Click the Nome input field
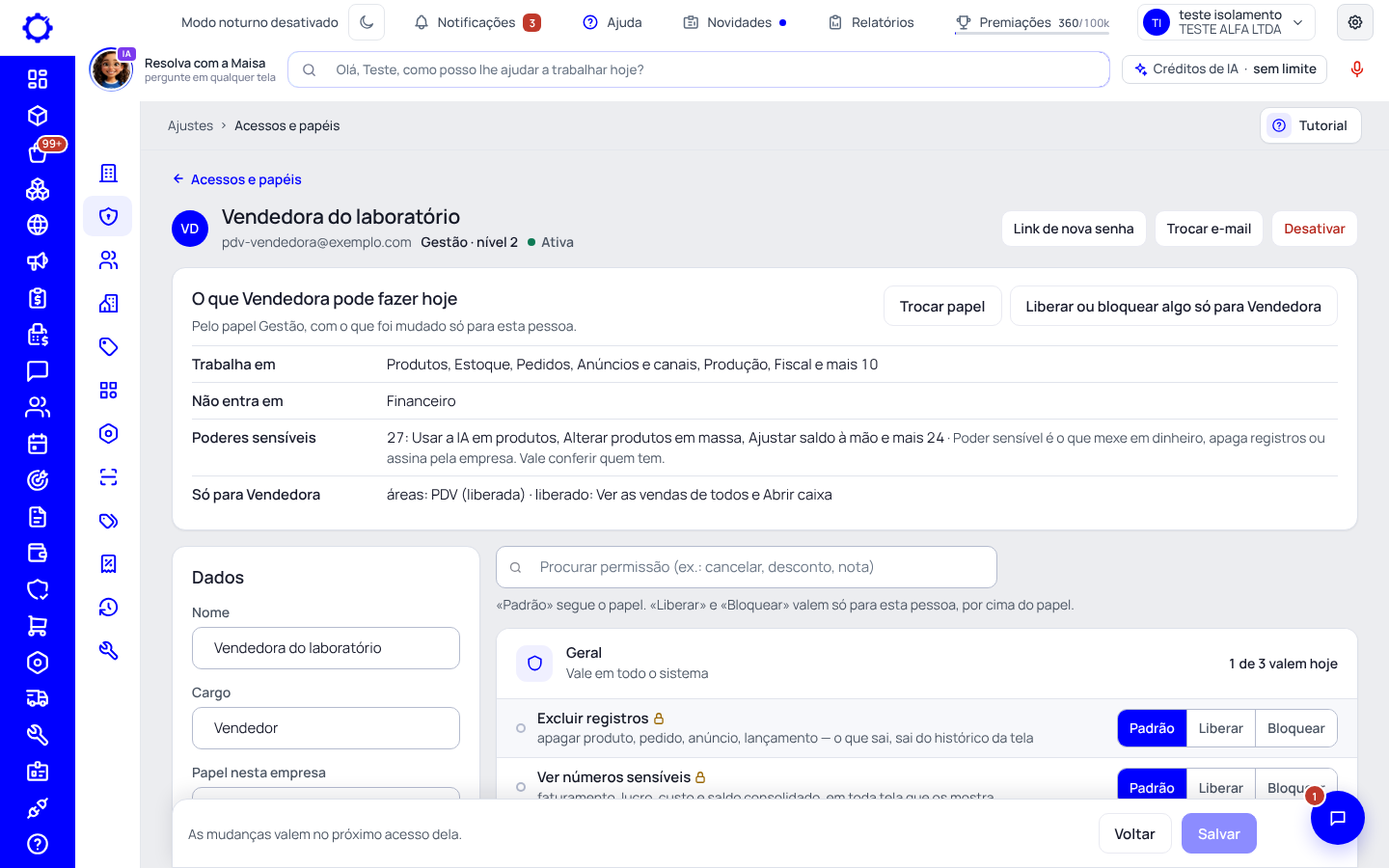The image size is (1389, 868). coord(326,648)
